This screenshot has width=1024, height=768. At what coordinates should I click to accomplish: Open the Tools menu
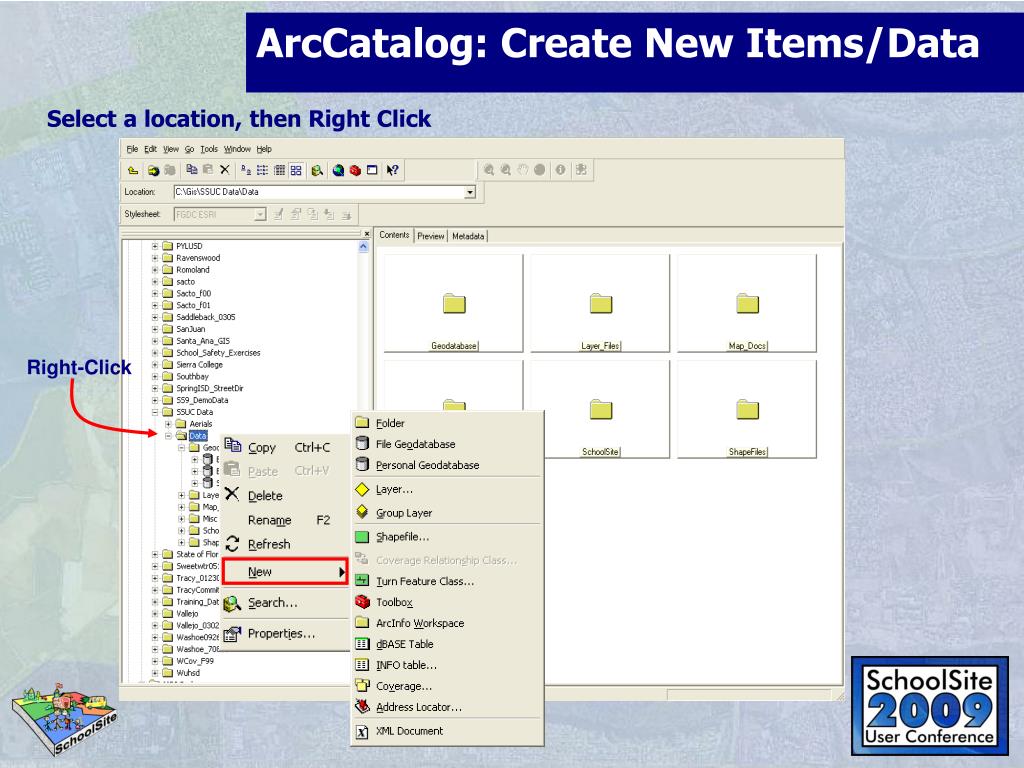(x=209, y=149)
